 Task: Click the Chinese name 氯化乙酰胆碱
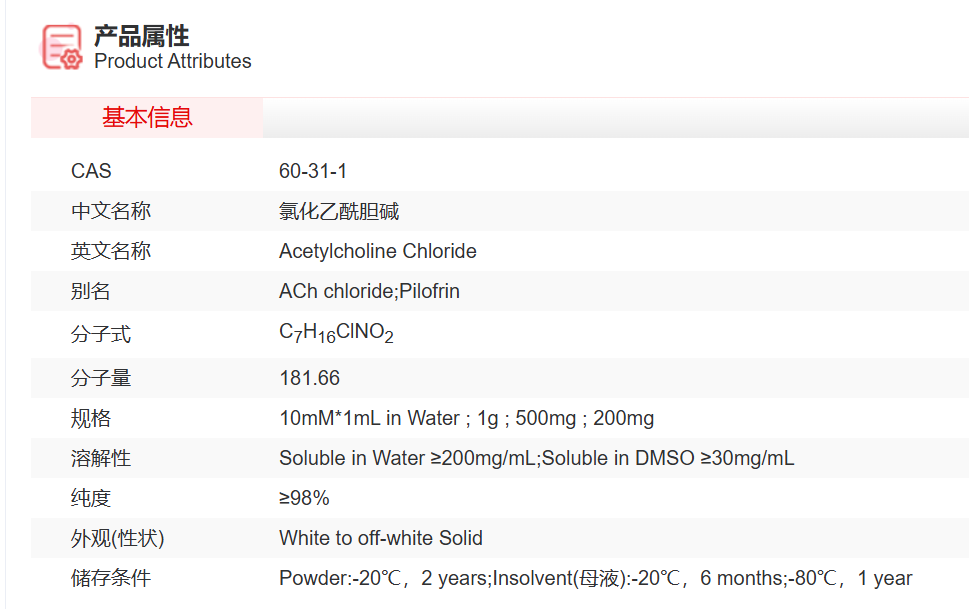339,211
